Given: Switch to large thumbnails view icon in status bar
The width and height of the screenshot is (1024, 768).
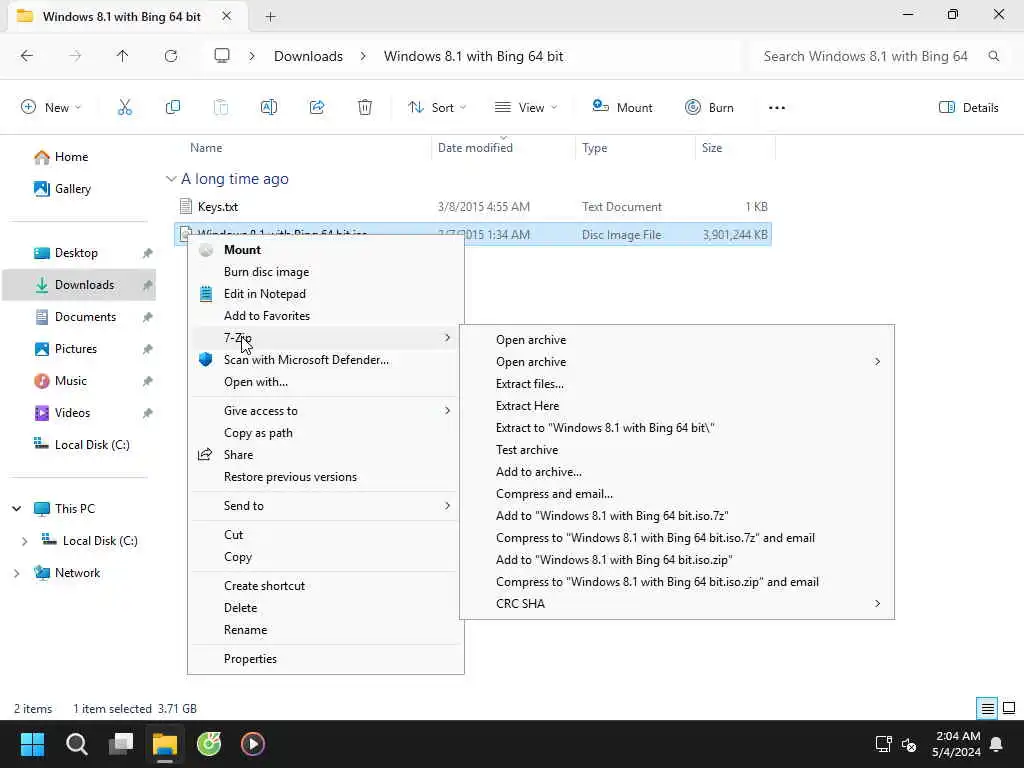Looking at the screenshot, I should click(x=1009, y=709).
